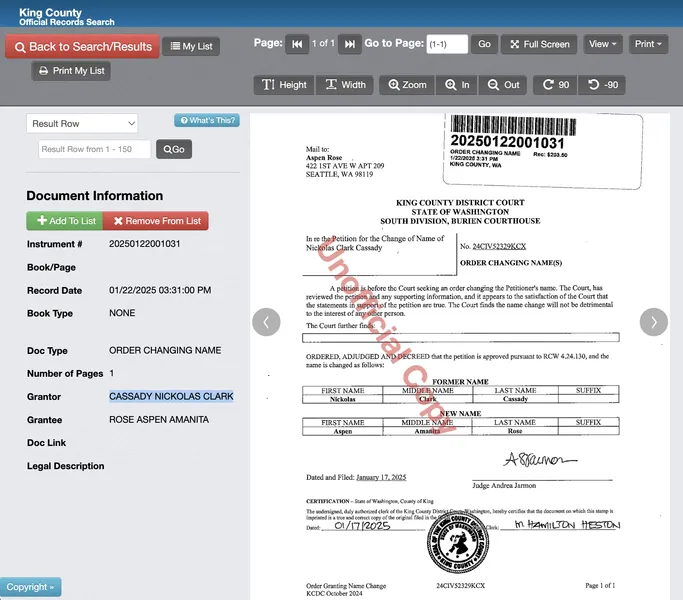Open What's This? help
This screenshot has height=600, width=683.
207,120
